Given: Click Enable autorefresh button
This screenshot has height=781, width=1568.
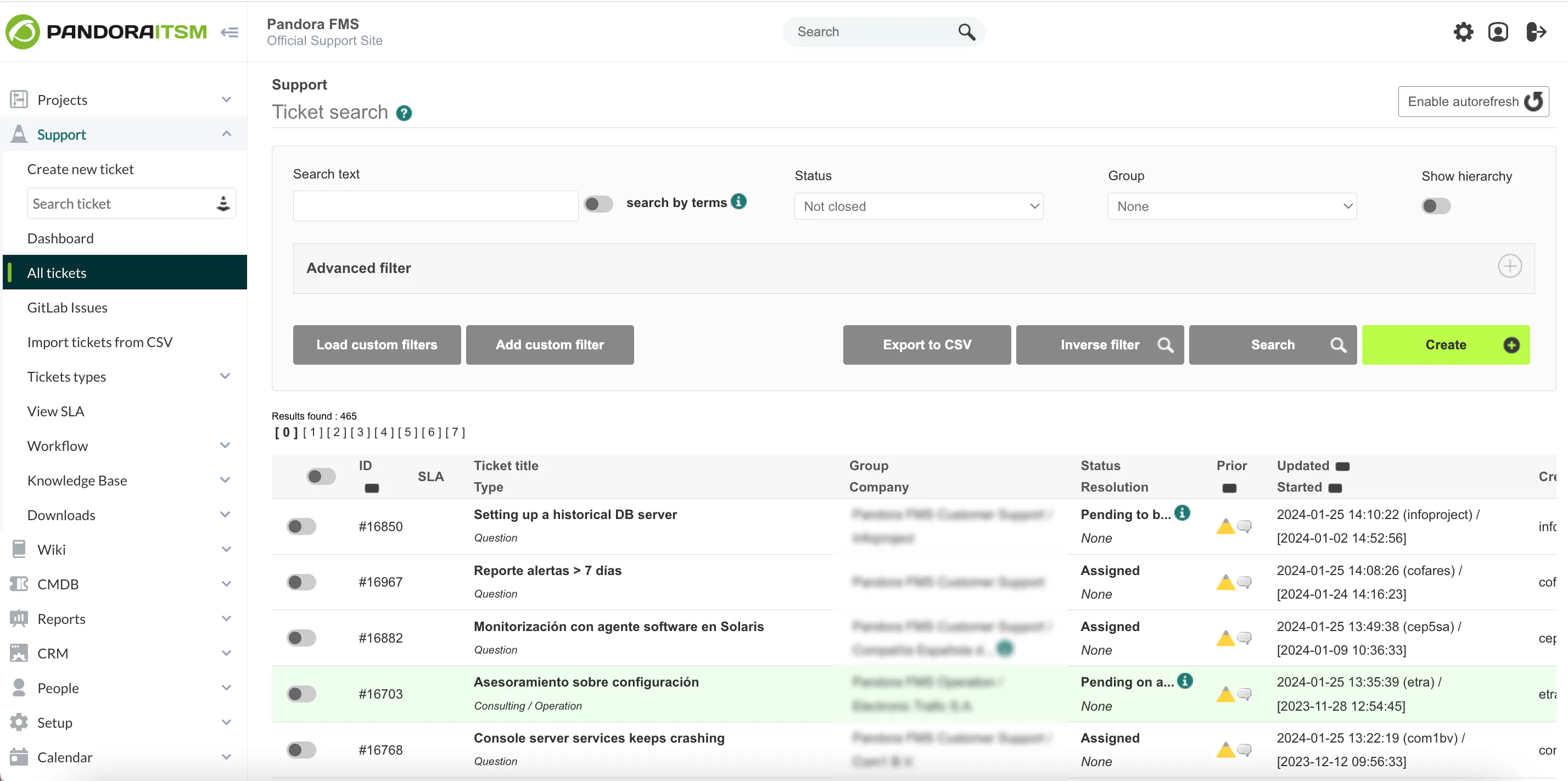Looking at the screenshot, I should tap(1472, 101).
